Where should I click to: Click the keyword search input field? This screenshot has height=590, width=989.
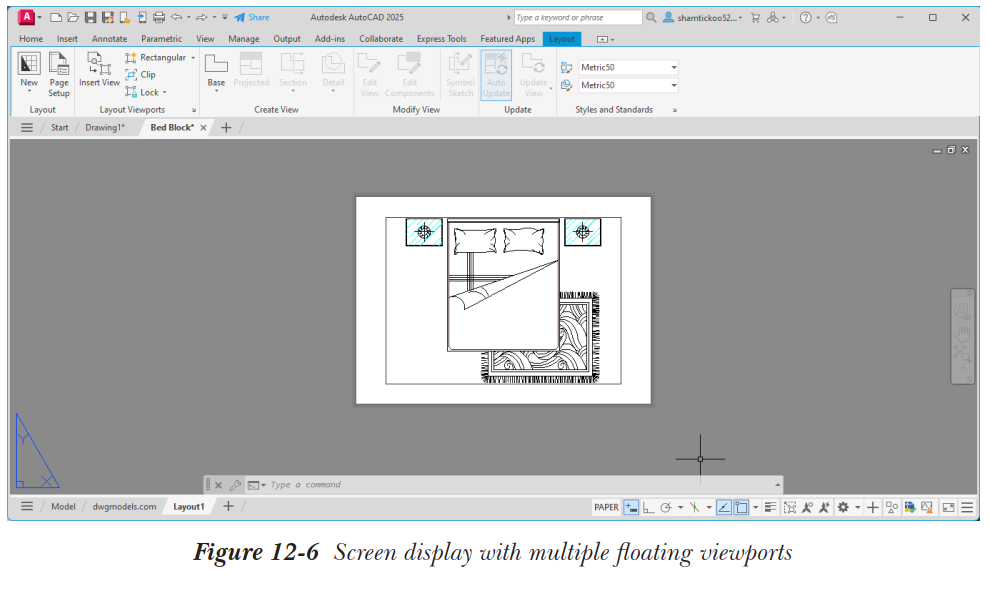click(x=578, y=18)
